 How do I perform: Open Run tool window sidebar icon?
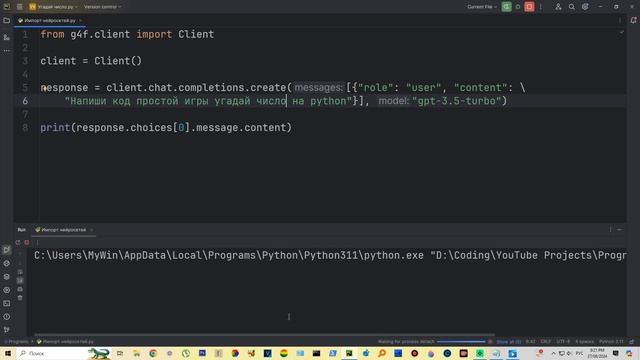point(7,250)
